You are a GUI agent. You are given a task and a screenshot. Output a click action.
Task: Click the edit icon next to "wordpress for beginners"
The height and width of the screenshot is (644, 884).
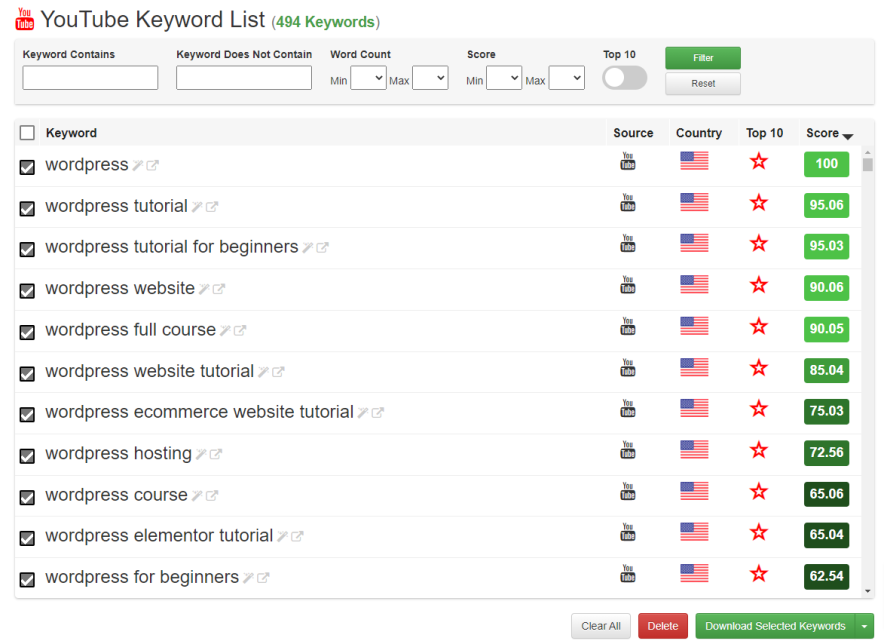pos(246,577)
